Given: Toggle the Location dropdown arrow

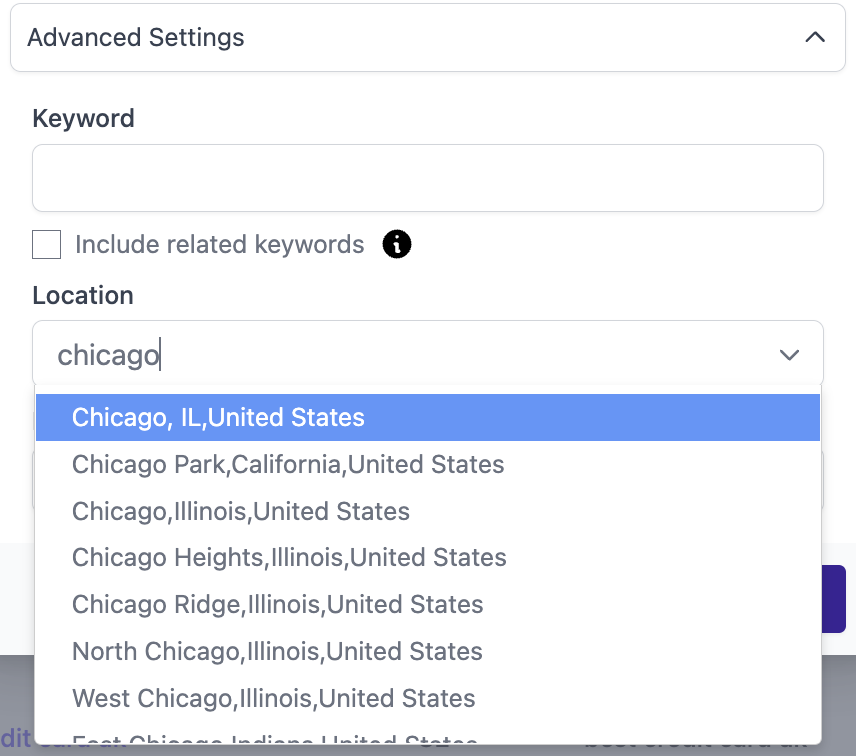Looking at the screenshot, I should tap(789, 355).
